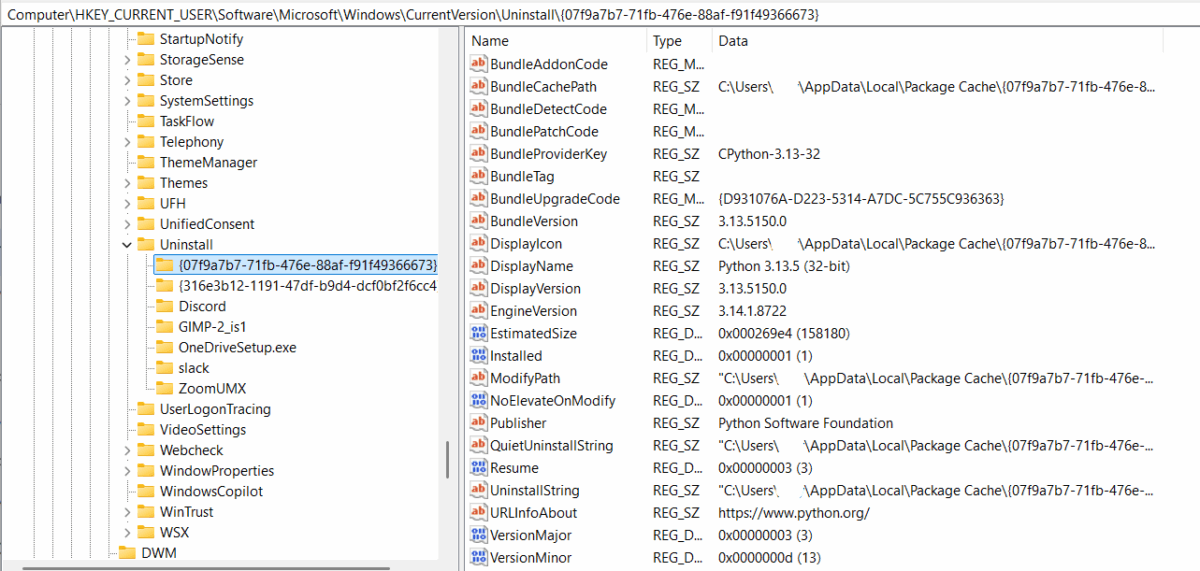1200x571 pixels.
Task: Click the folder icon for Discord key
Action: point(163,306)
